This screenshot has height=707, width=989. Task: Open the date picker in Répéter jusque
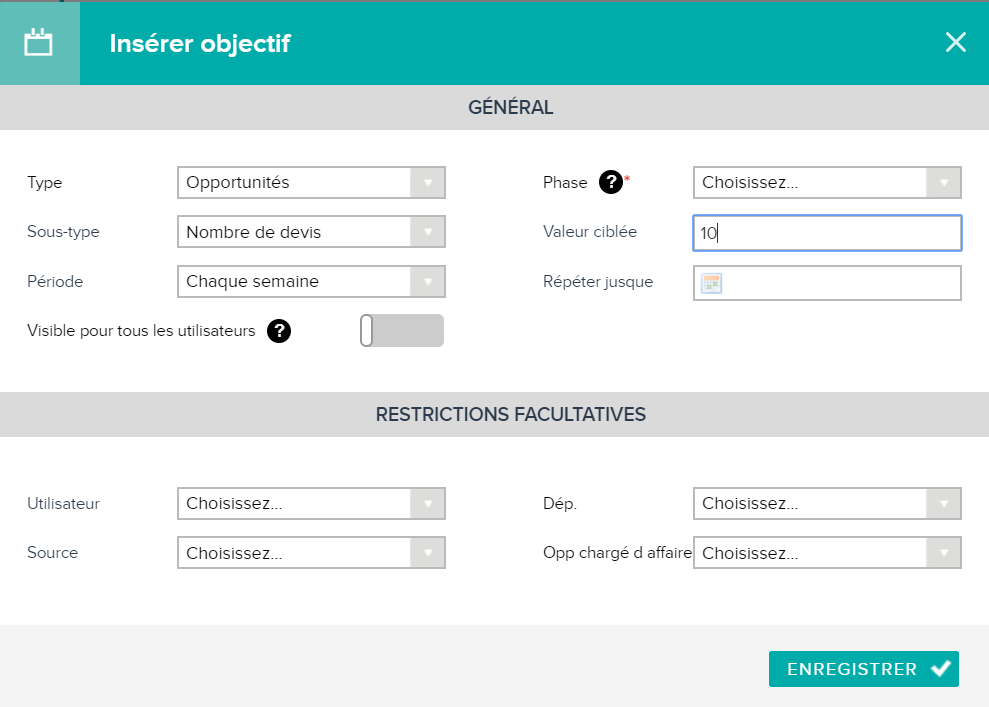point(711,283)
